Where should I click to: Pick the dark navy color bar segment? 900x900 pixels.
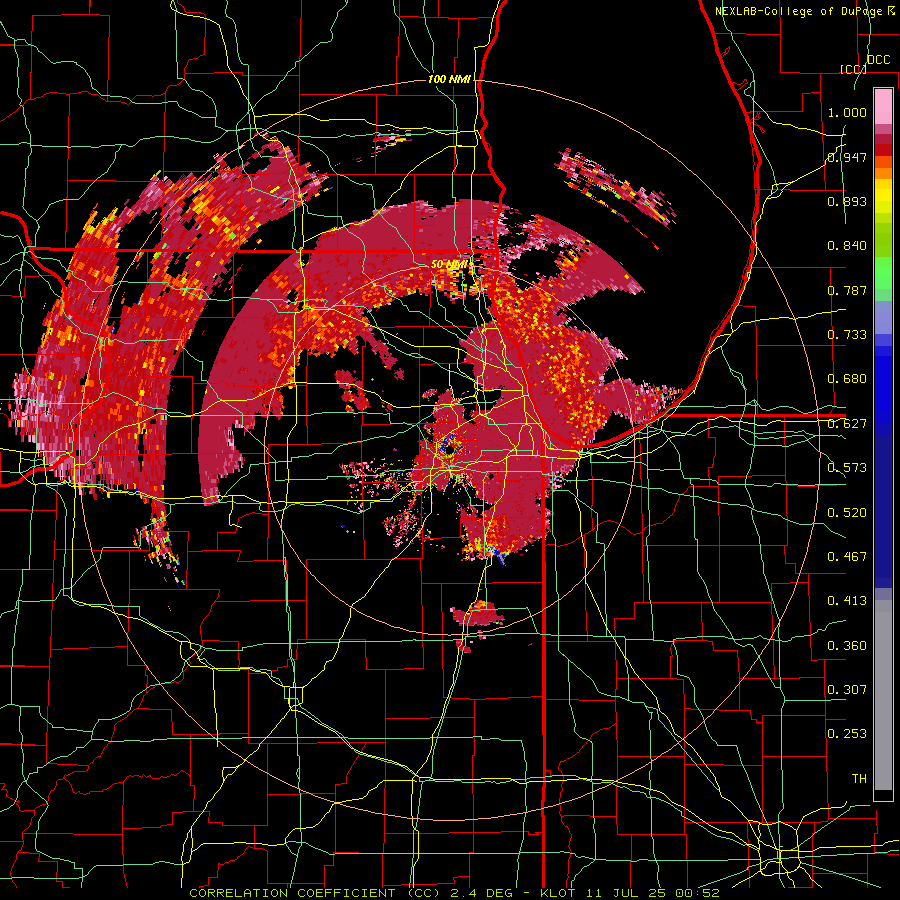pyautogui.click(x=883, y=511)
